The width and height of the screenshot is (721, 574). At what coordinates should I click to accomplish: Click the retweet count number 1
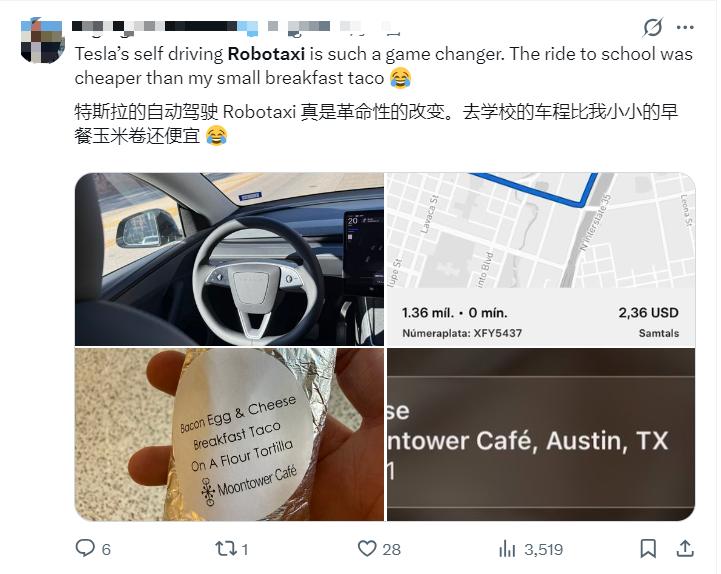point(245,549)
